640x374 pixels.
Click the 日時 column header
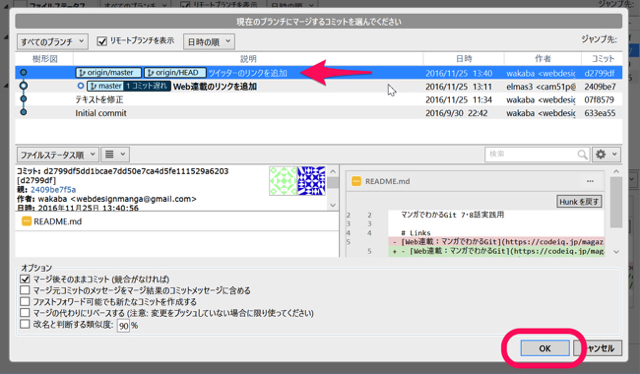(464, 59)
